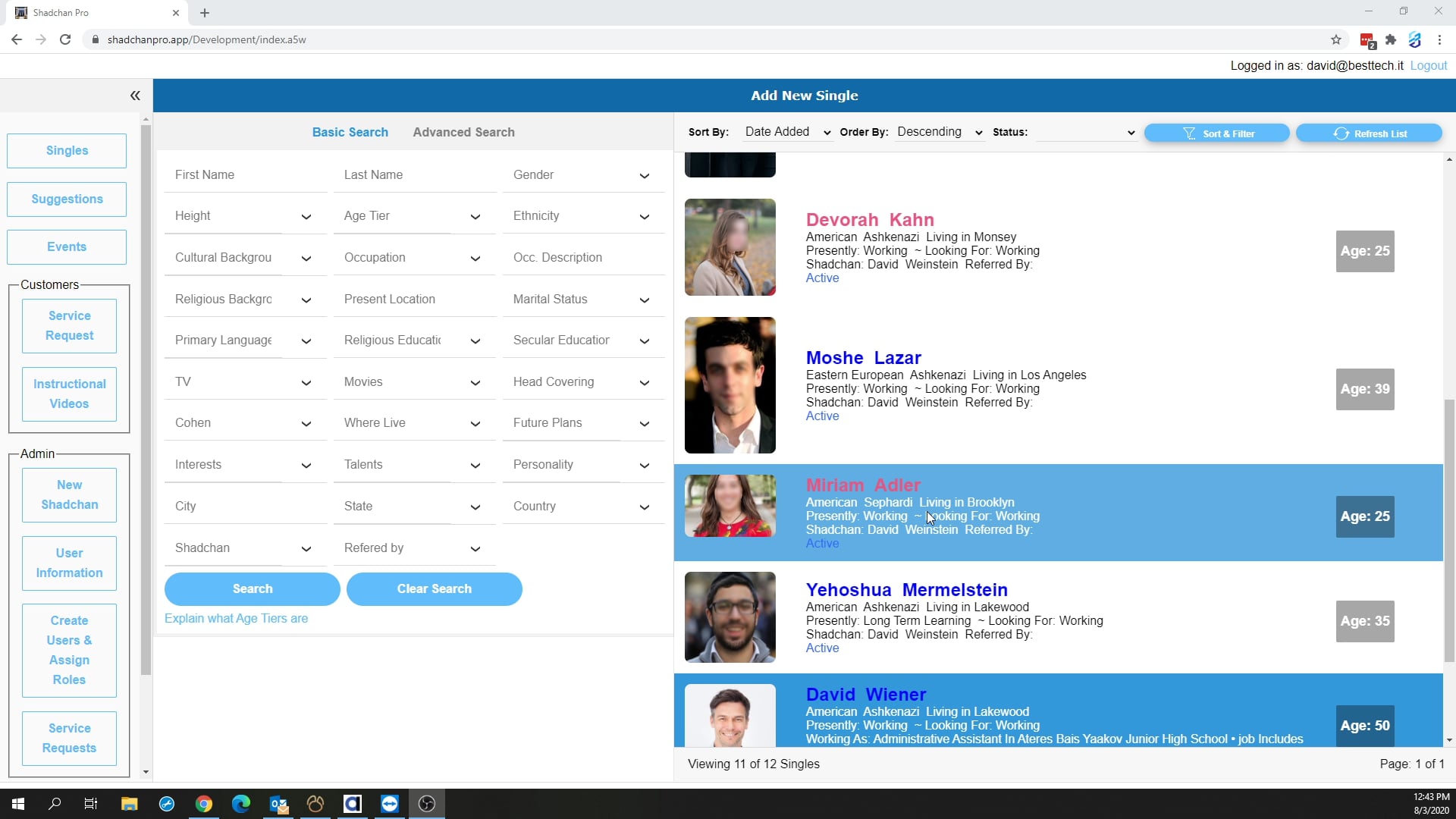
Task: Click the Singles sidebar icon
Action: (67, 150)
